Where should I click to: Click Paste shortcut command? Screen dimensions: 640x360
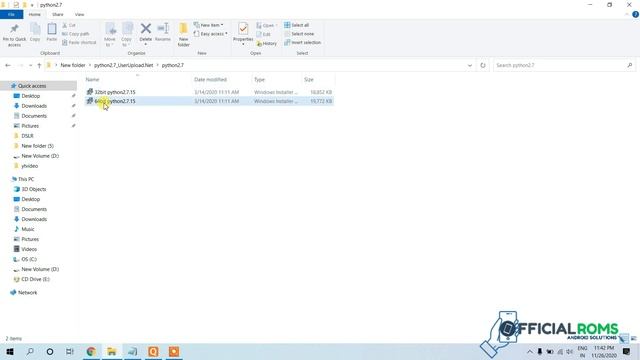(79, 42)
